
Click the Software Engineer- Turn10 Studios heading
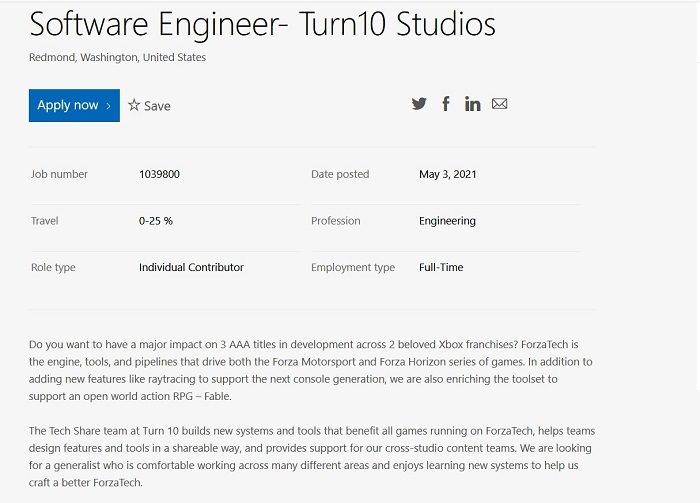pos(262,24)
